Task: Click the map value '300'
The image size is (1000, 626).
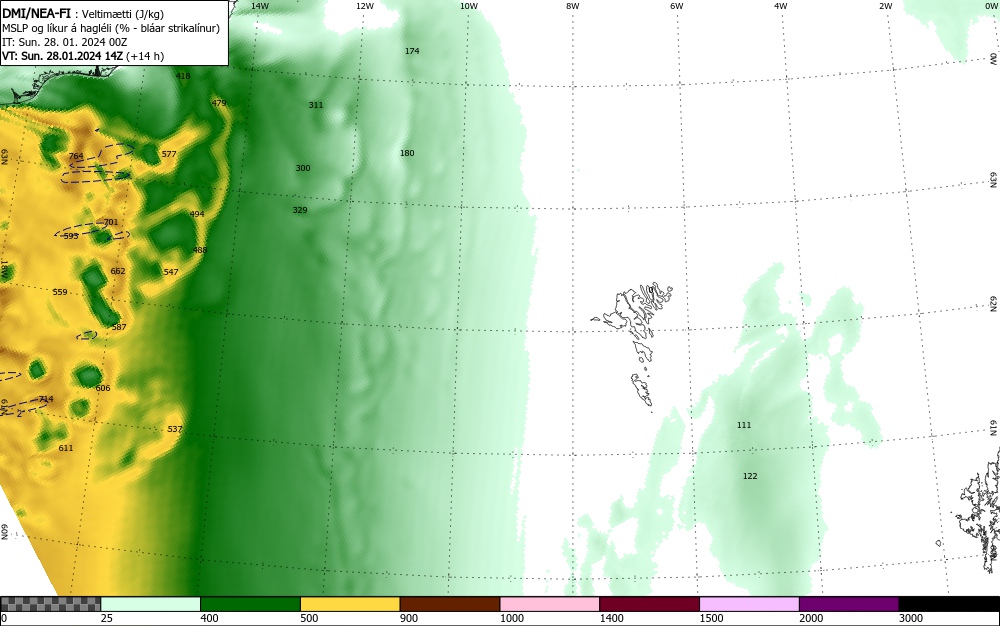Action: coord(303,168)
